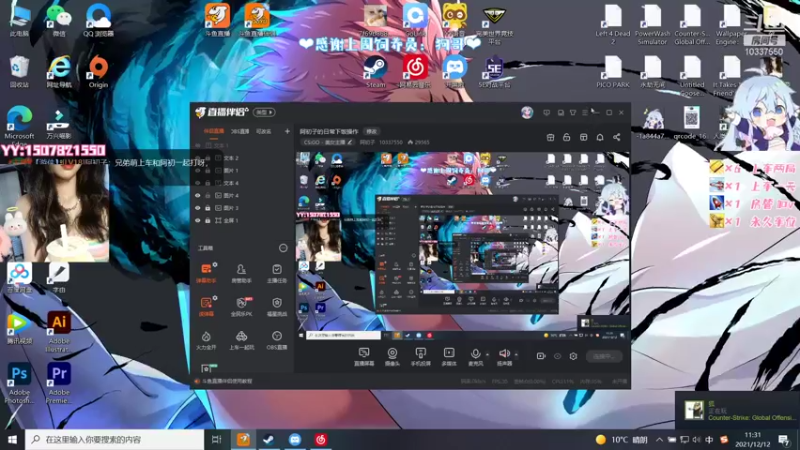This screenshot has width=800, height=450.
Task: Toggle visibility of 文本 4 layer
Action: click(x=198, y=183)
